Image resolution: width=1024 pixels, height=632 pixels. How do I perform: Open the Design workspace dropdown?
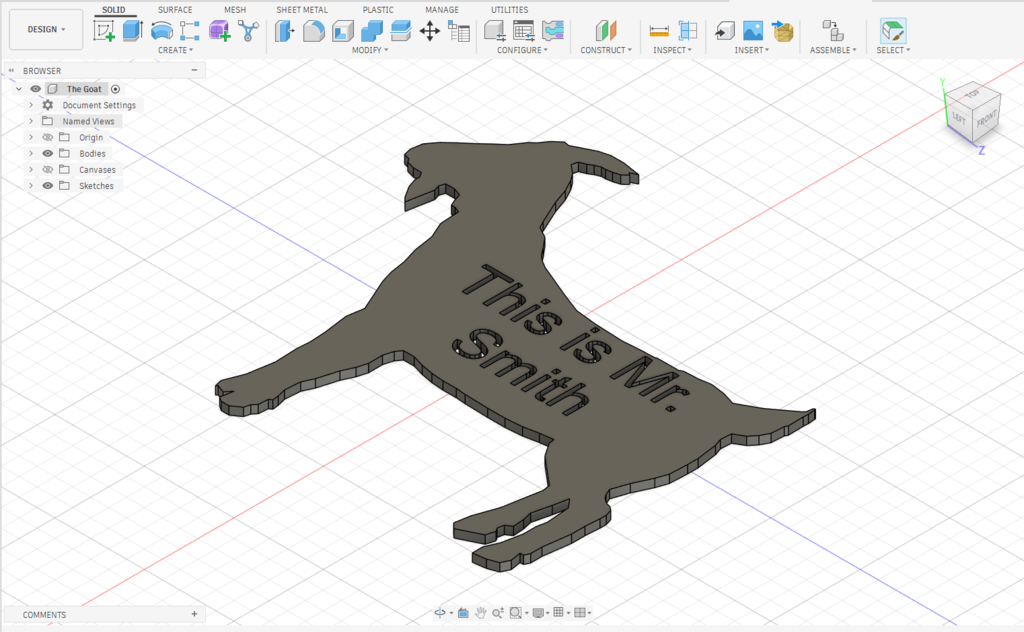(46, 29)
